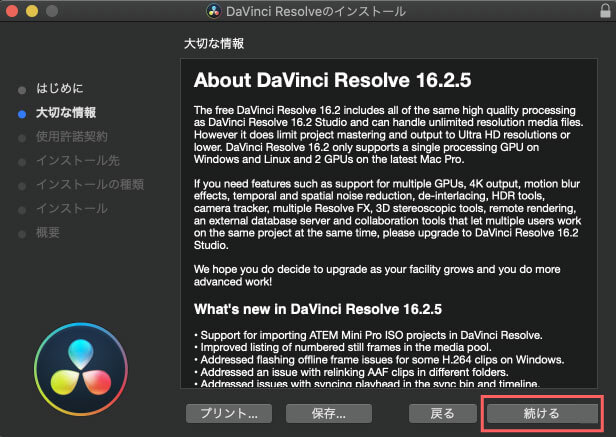
Task: Click the 大切な情報 title above text pane
Action: [x=214, y=43]
